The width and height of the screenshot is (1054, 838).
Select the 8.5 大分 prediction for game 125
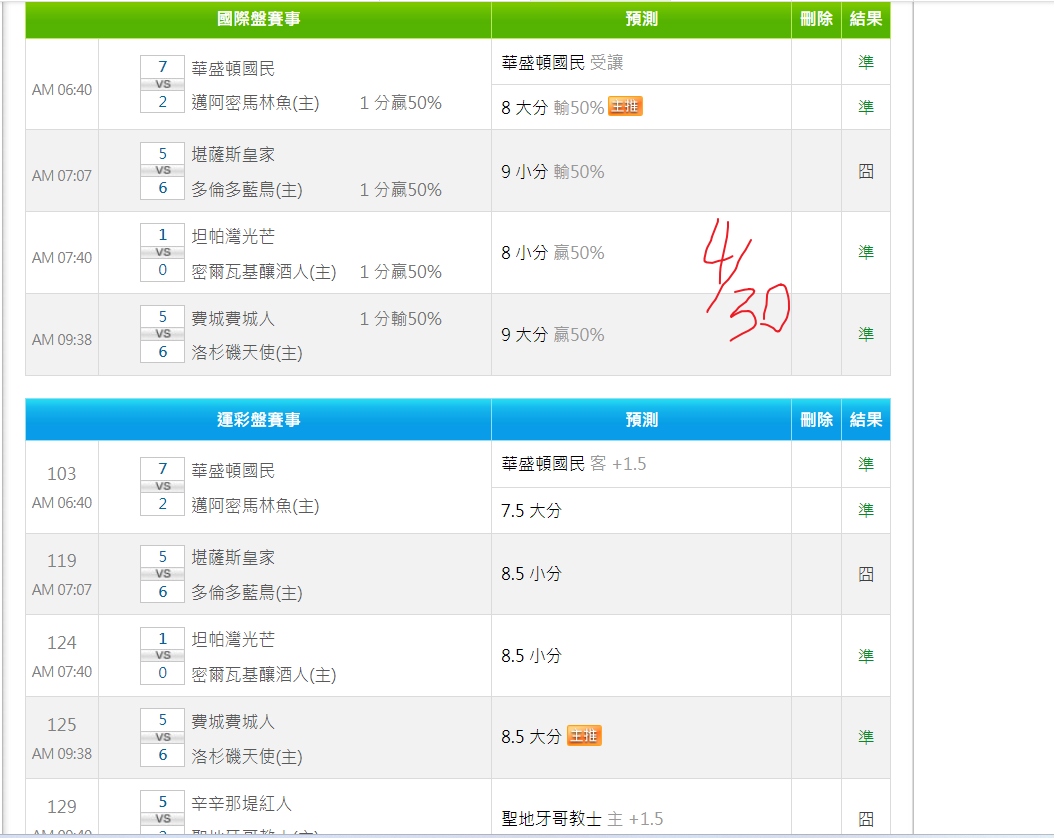[x=531, y=737]
